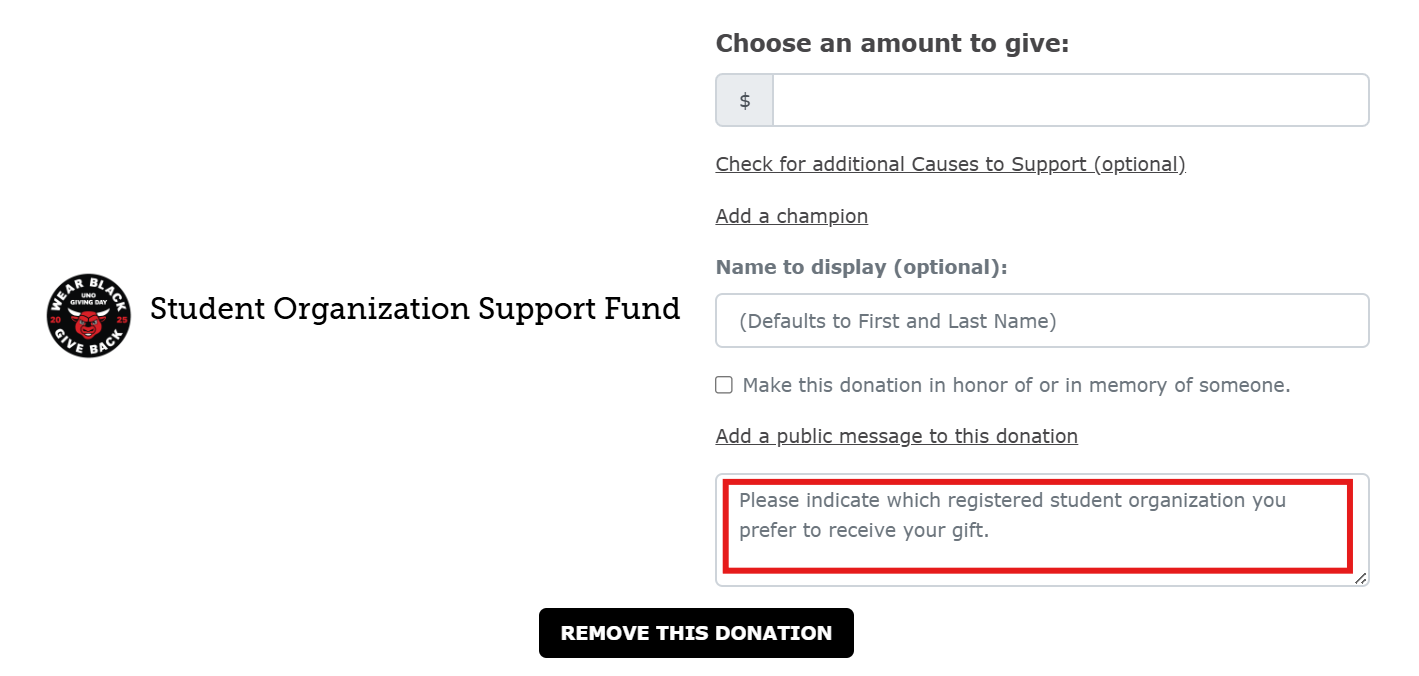Expand 'Add a public message to this donation'
The width and height of the screenshot is (1419, 676).
click(x=896, y=436)
